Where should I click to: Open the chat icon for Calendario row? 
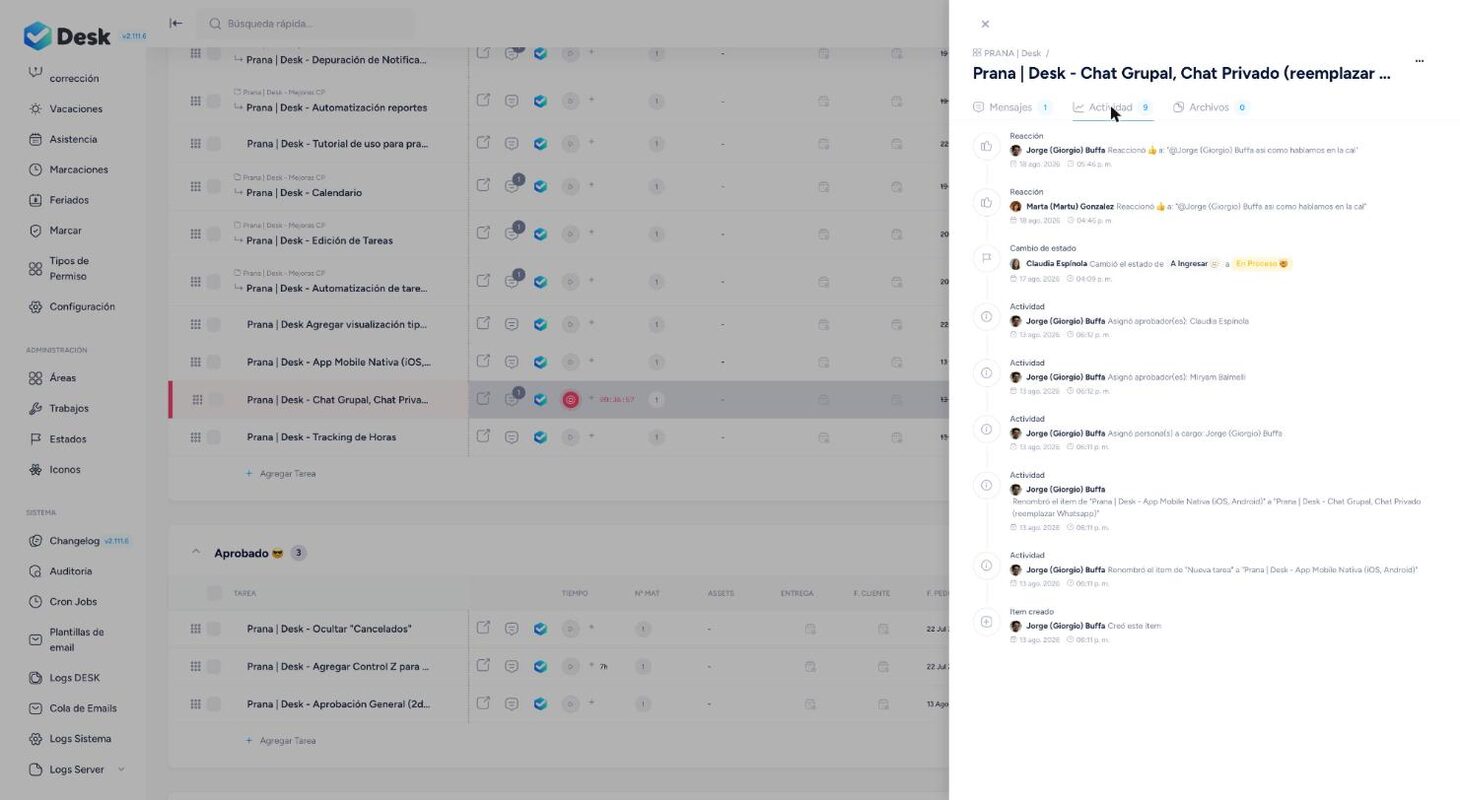512,186
